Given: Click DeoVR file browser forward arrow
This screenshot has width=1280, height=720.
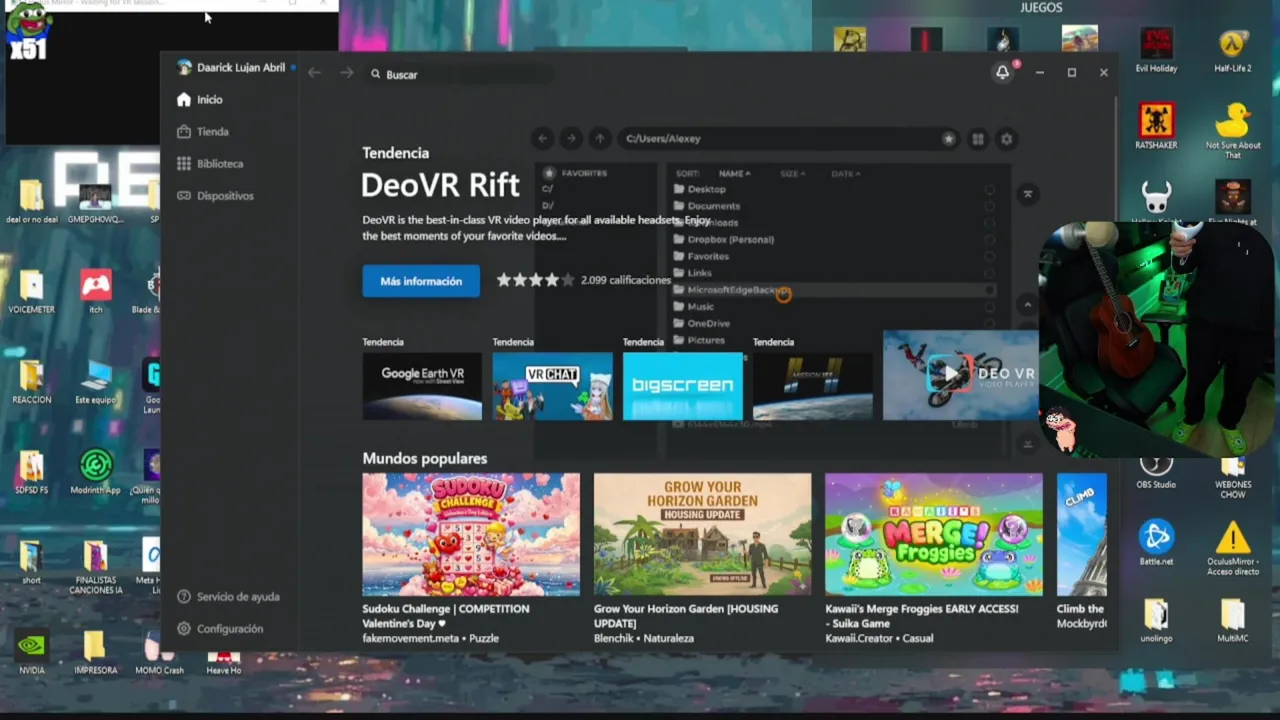Looking at the screenshot, I should coord(571,139).
